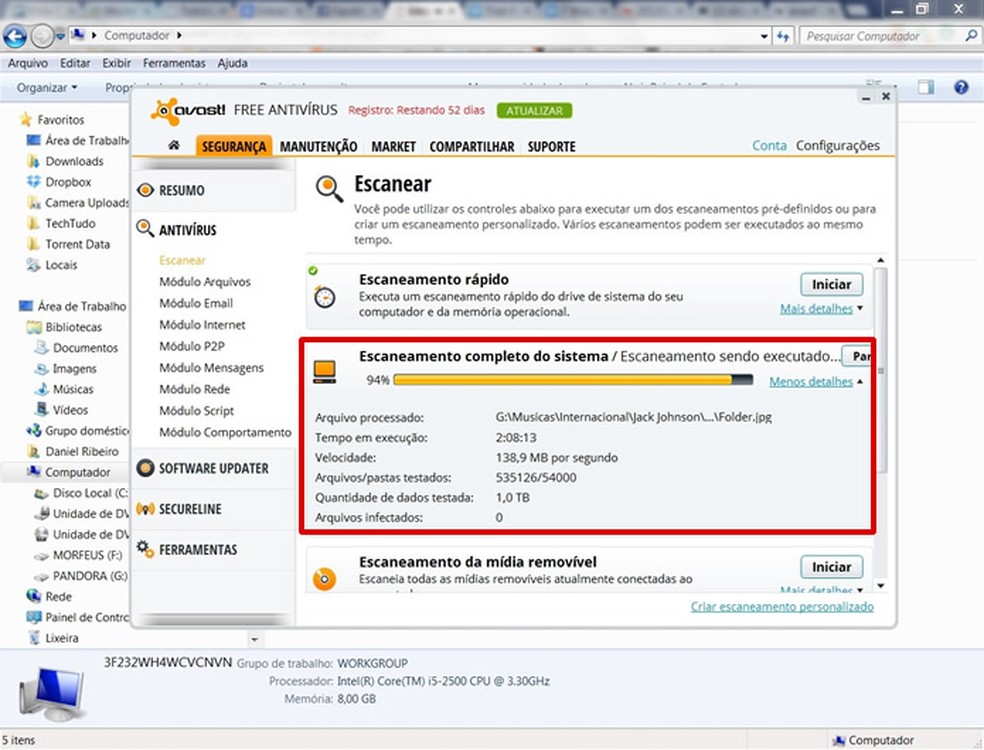Open Ferramentas gears icon
Viewport: 984px width, 750px height.
[x=145, y=549]
